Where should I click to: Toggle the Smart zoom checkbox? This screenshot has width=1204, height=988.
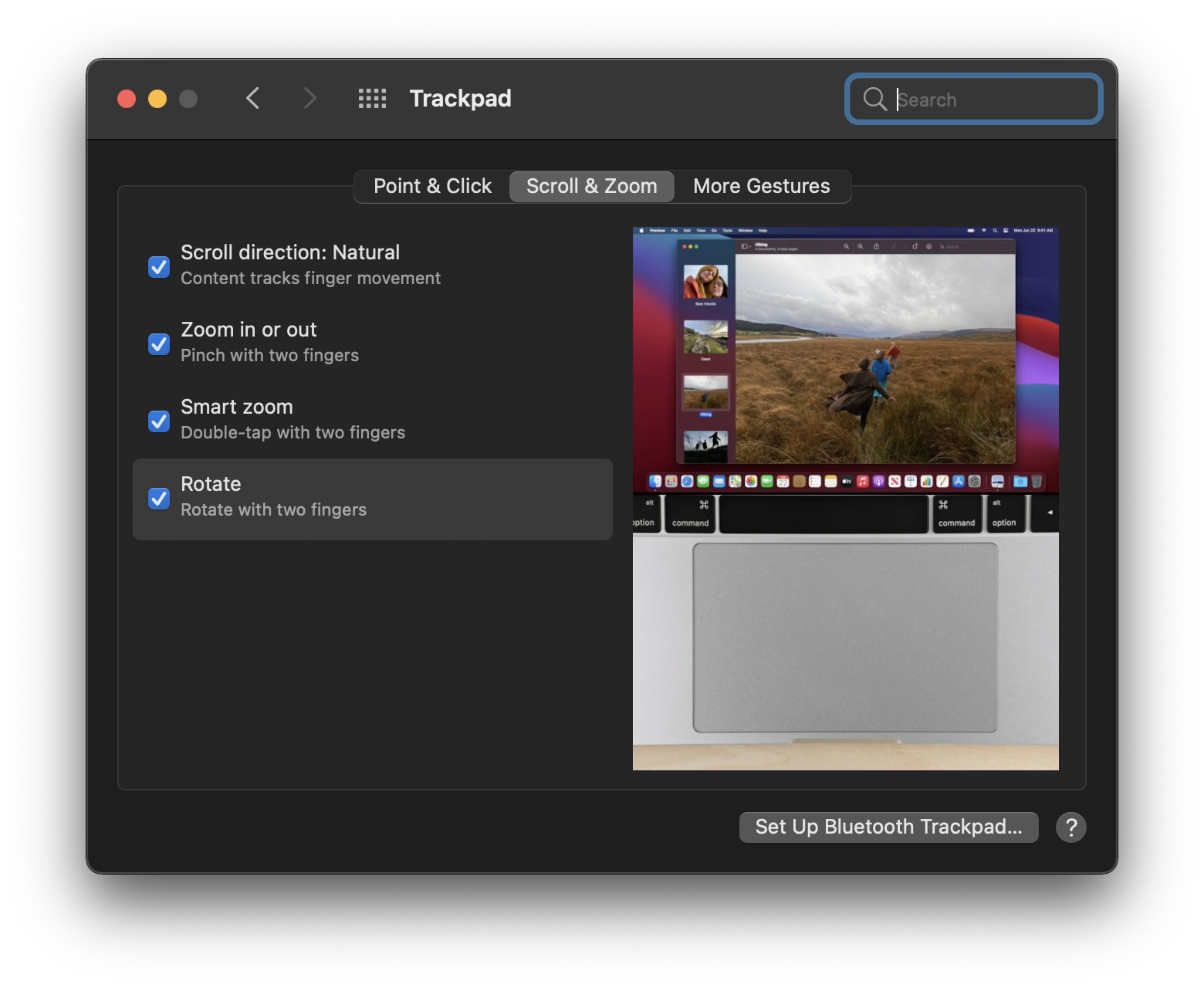158,421
